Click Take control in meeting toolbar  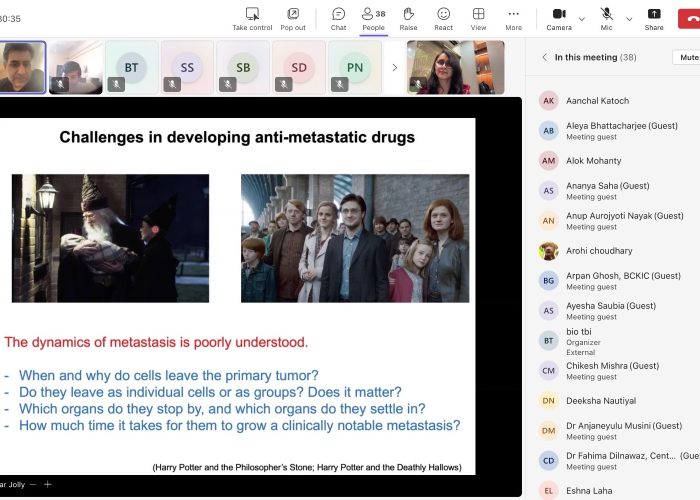click(252, 19)
